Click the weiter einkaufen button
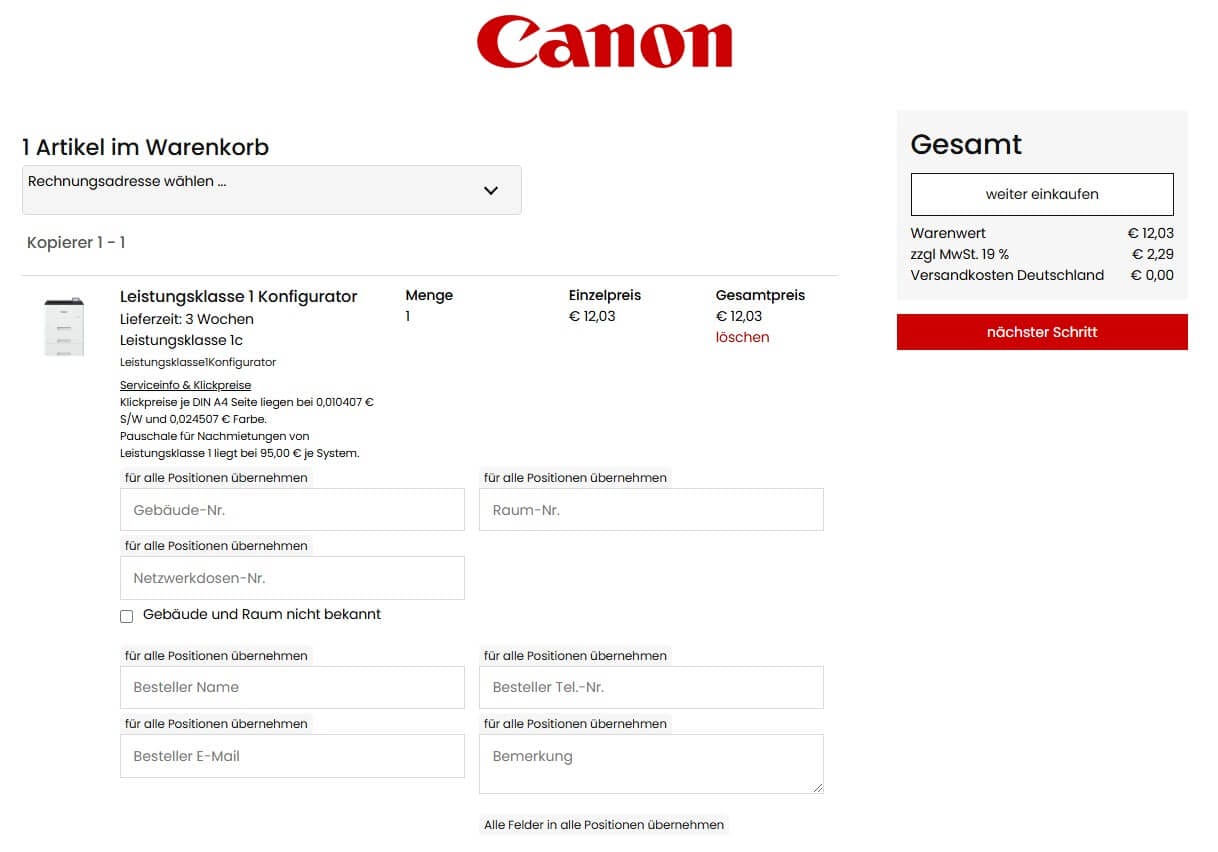The image size is (1218, 852). (x=1041, y=194)
